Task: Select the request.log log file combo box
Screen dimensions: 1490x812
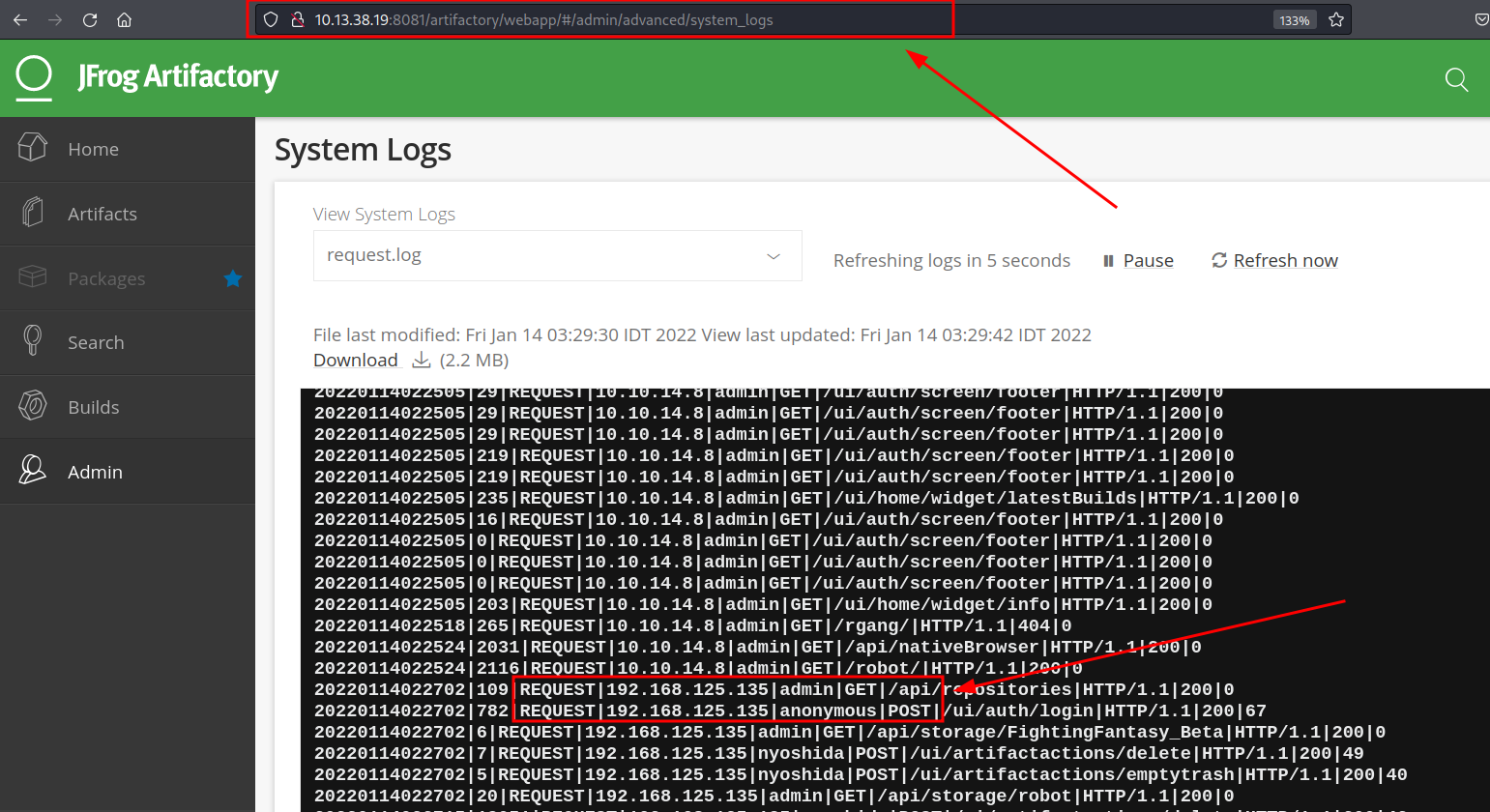Action: click(558, 255)
